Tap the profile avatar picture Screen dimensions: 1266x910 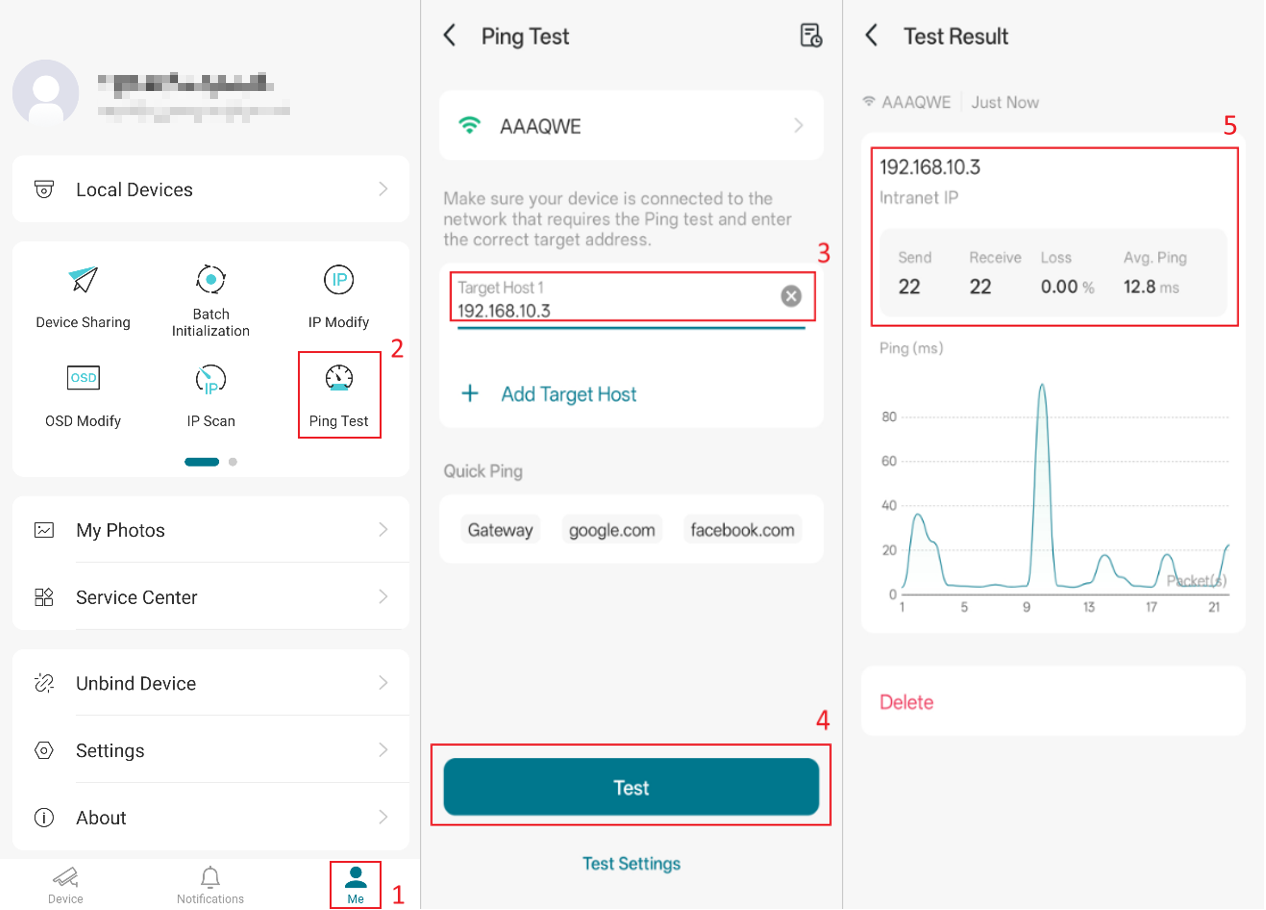(46, 93)
